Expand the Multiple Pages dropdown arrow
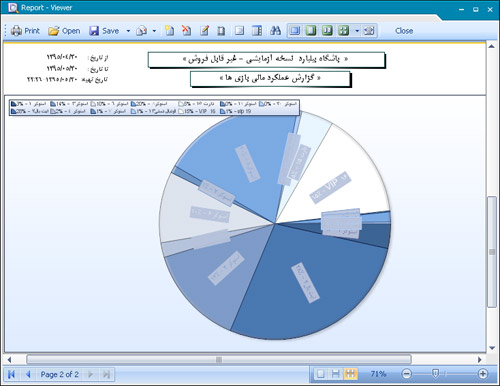 tap(357, 31)
